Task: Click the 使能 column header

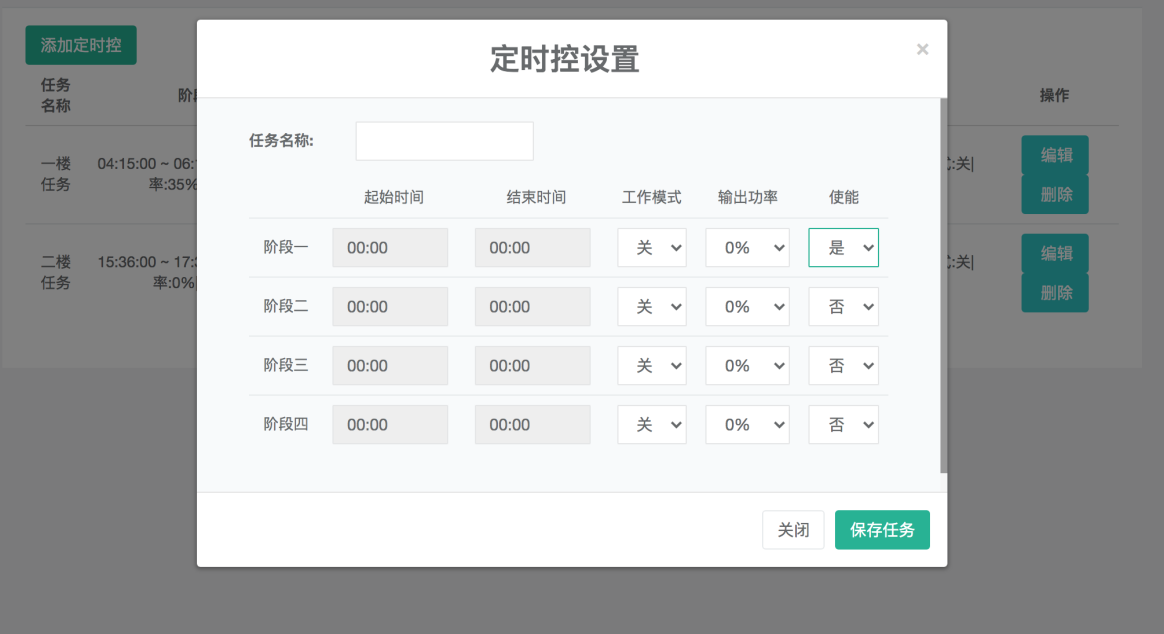Action: click(843, 197)
